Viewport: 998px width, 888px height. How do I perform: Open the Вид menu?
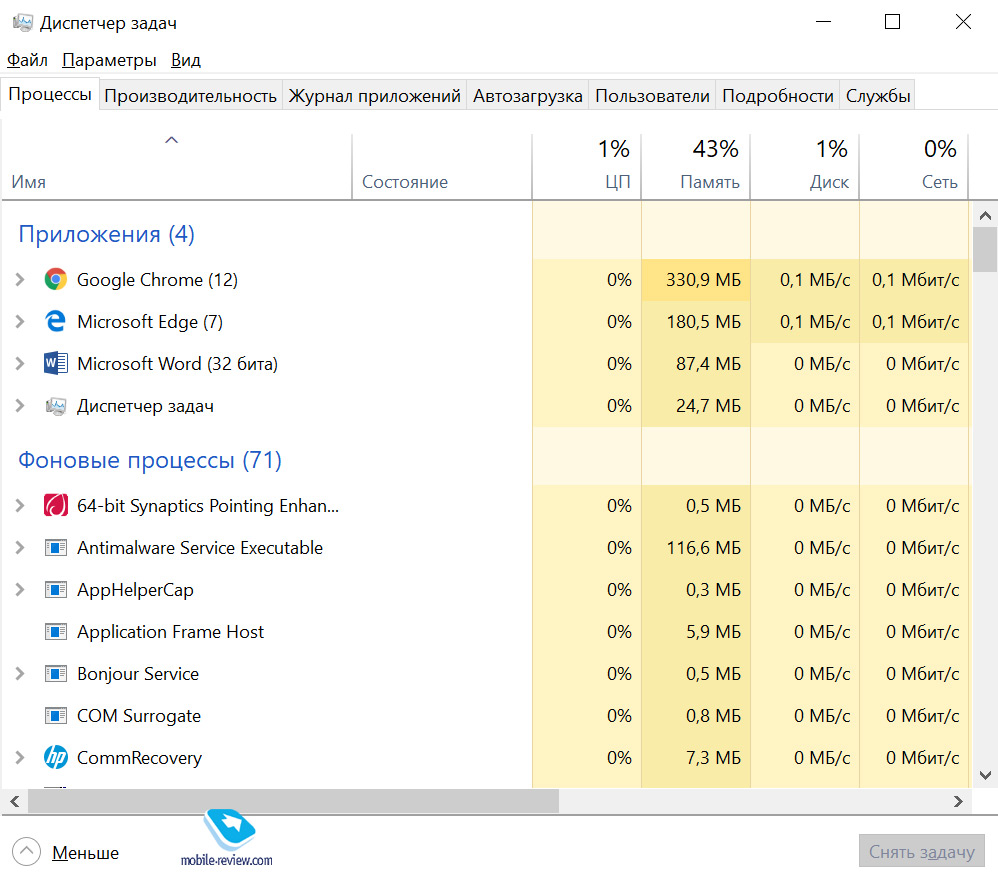coord(186,60)
